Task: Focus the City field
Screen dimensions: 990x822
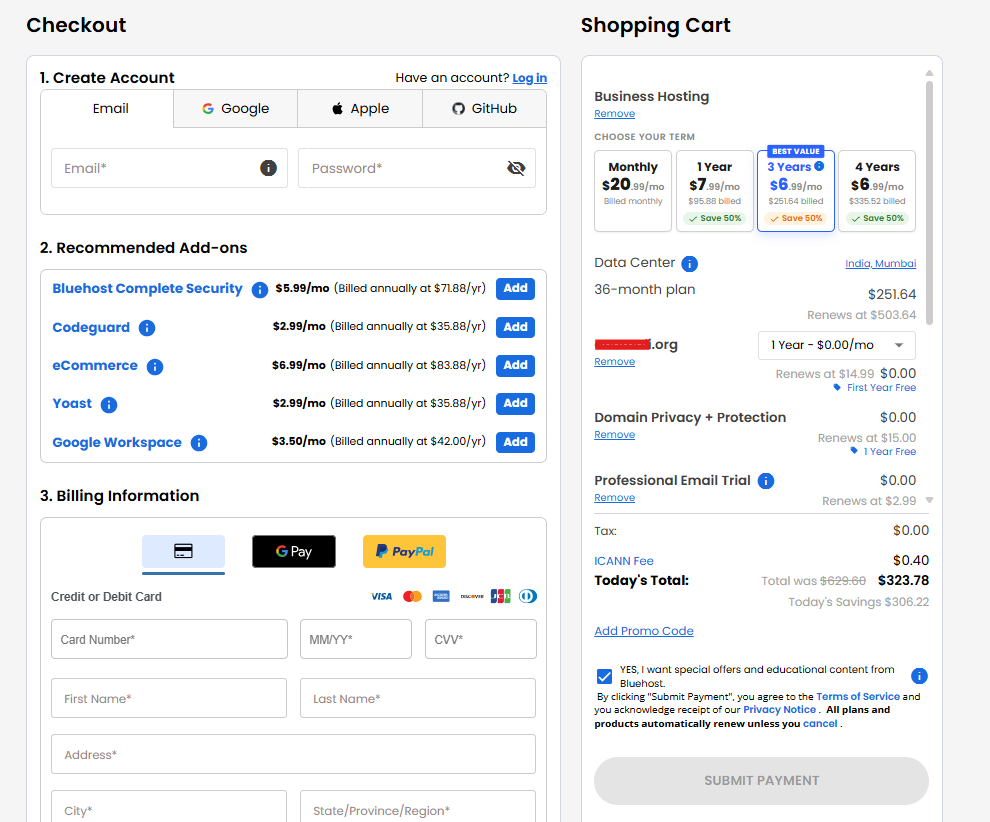Action: click(169, 807)
